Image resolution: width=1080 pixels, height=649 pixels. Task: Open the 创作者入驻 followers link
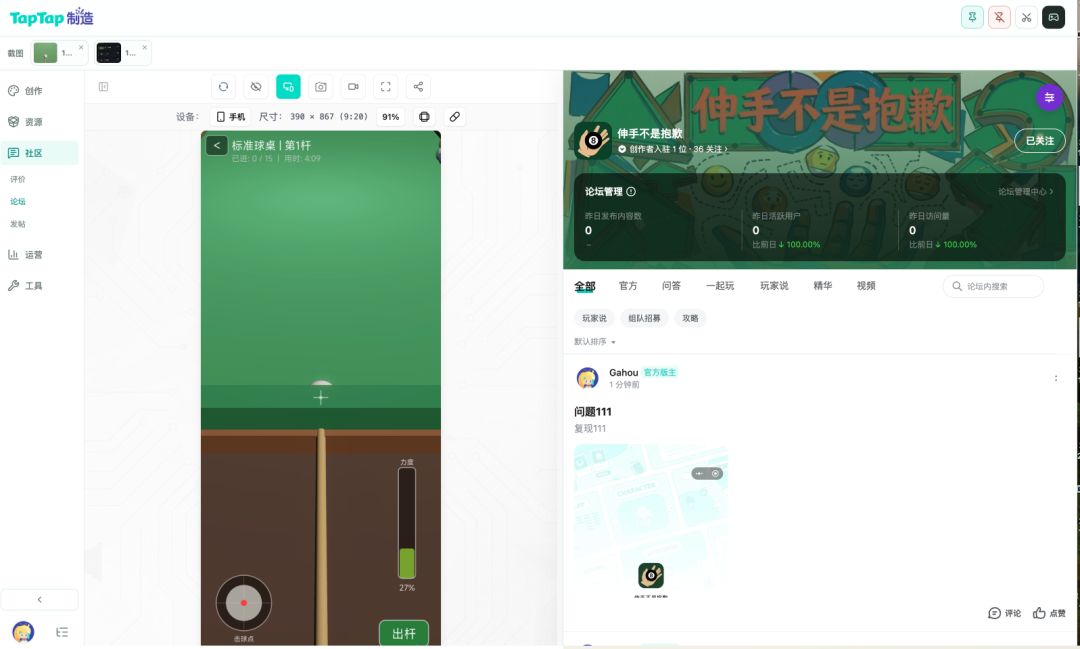tap(672, 149)
